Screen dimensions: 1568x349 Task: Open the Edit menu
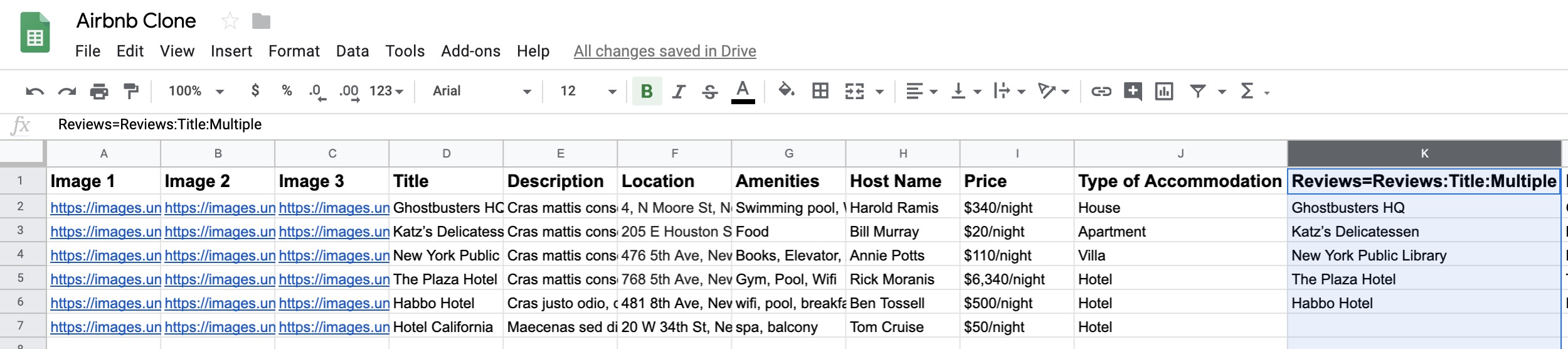(130, 51)
